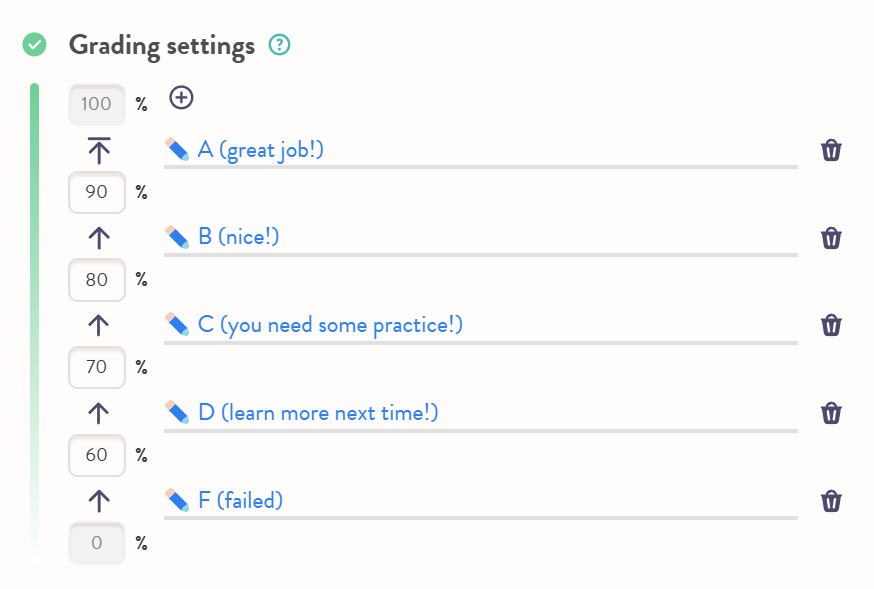Edit the 90 percent threshold field
The width and height of the screenshot is (874, 589).
(97, 192)
